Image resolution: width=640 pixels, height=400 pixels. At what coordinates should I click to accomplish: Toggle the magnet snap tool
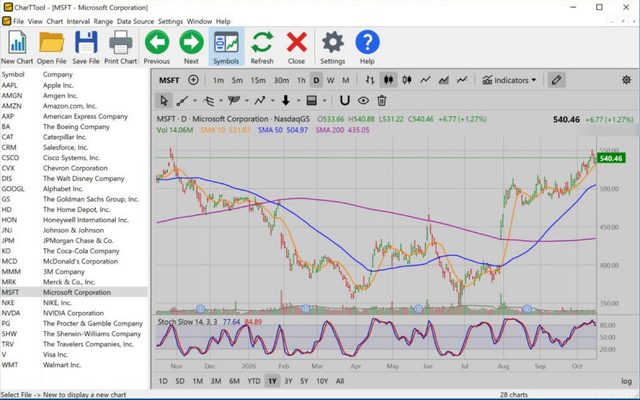pyautogui.click(x=345, y=100)
